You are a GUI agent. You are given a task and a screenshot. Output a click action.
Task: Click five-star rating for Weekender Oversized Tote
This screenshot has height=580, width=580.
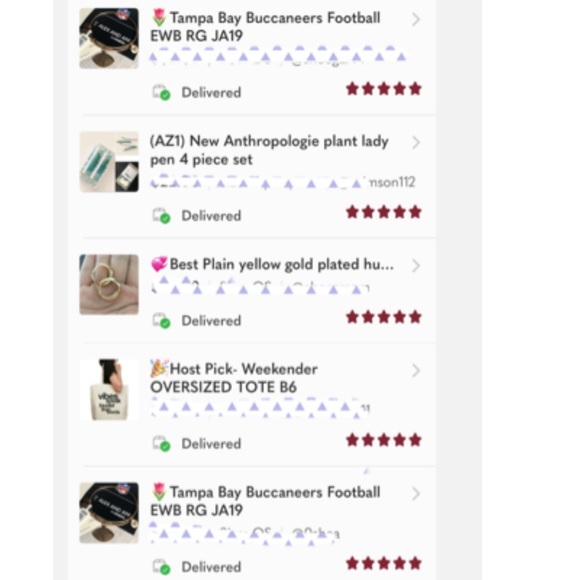tap(384, 441)
